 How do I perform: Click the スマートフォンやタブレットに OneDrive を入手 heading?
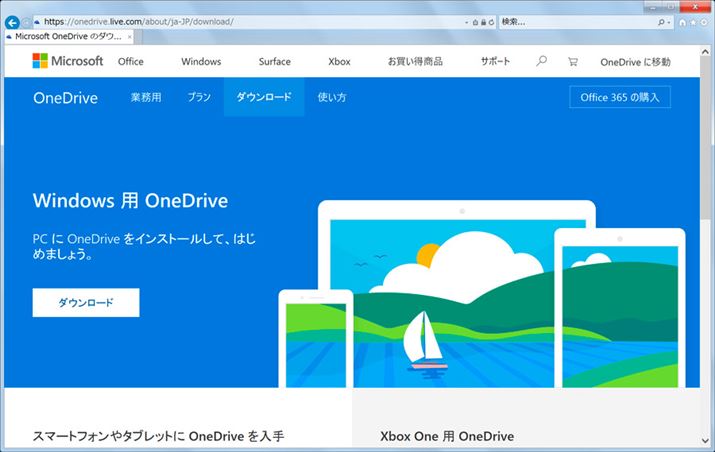tap(158, 436)
